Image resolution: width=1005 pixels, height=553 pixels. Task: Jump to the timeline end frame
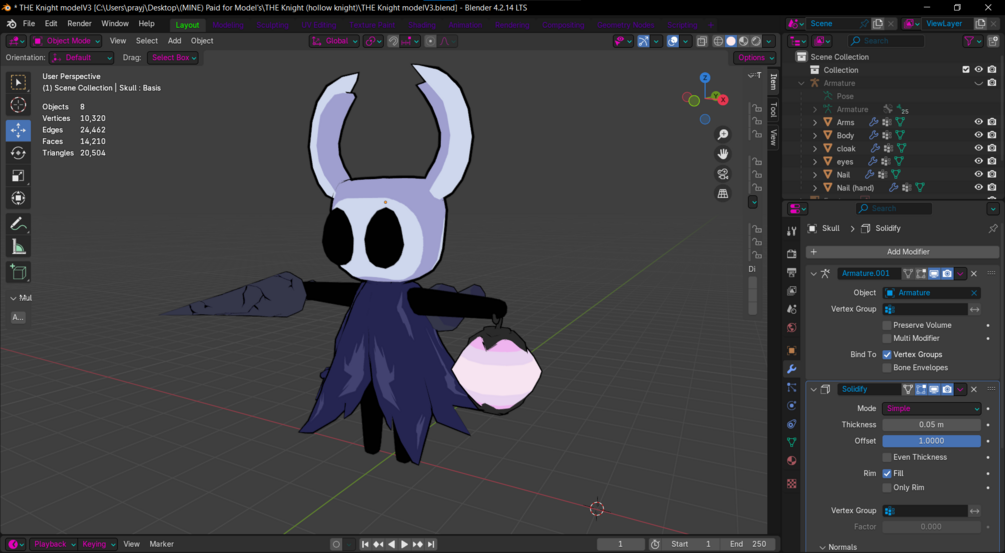431,544
